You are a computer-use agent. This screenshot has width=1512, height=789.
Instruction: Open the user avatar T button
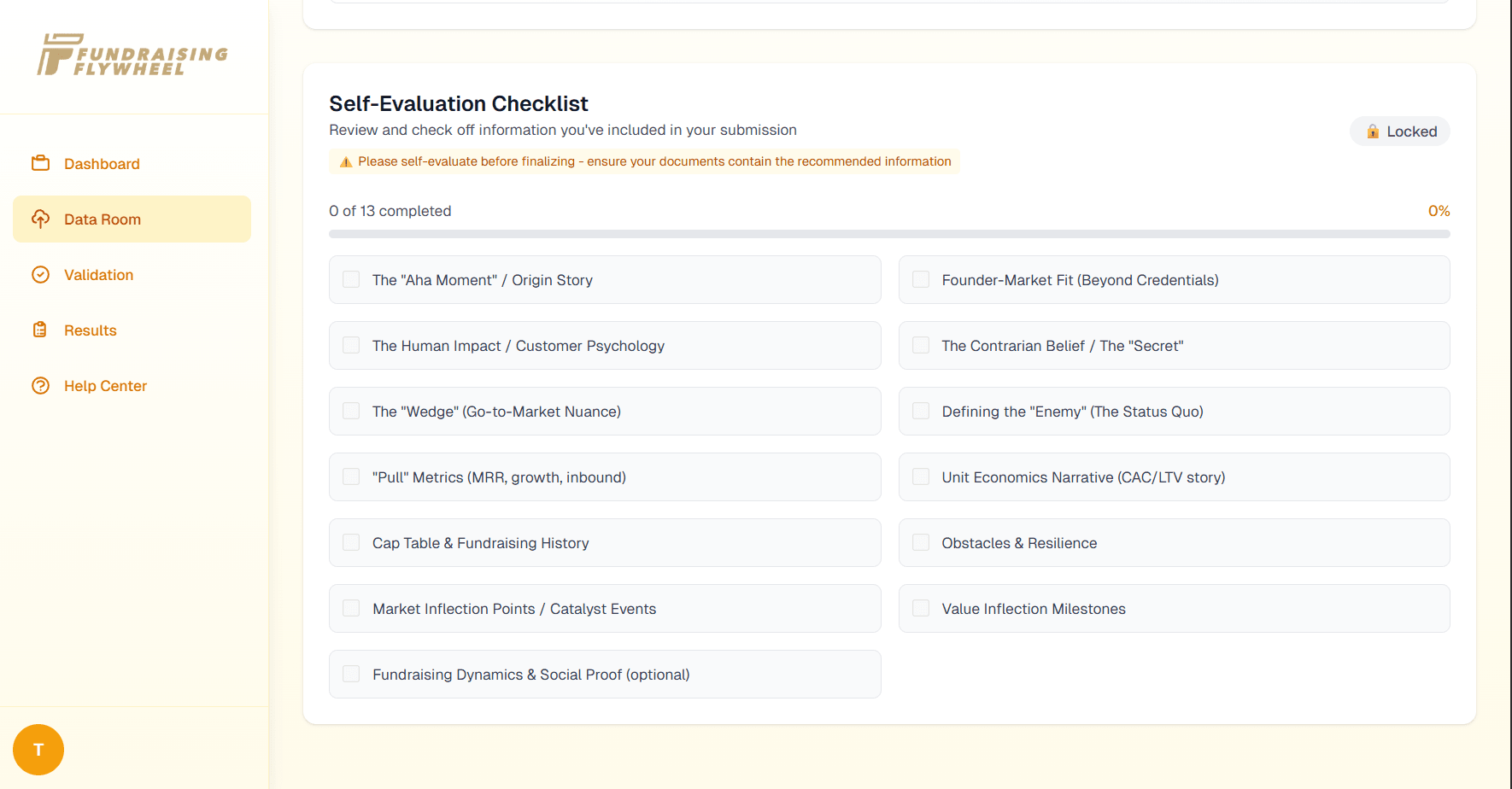click(38, 750)
